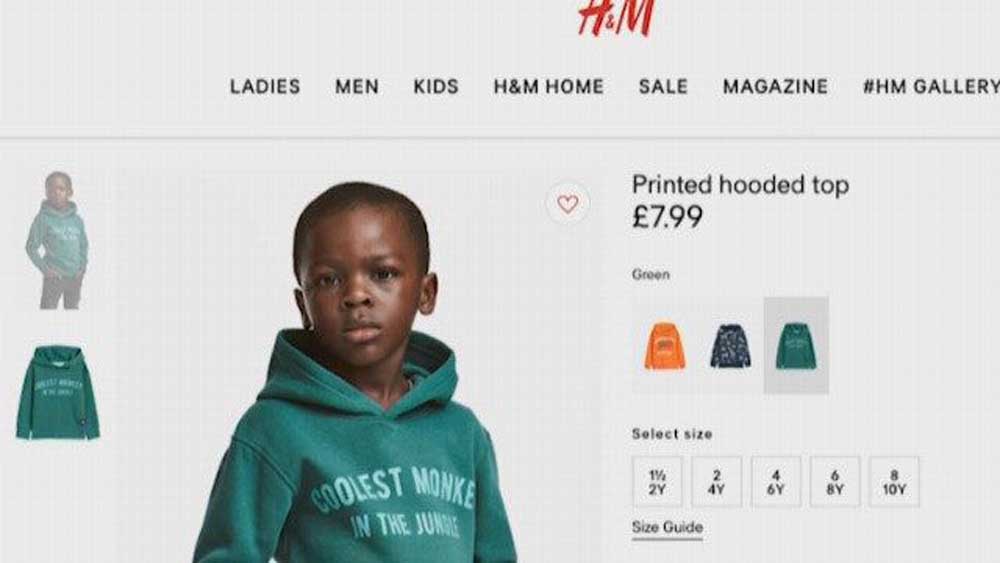Go to the KIDS section
This screenshot has height=563, width=1000.
tap(436, 86)
